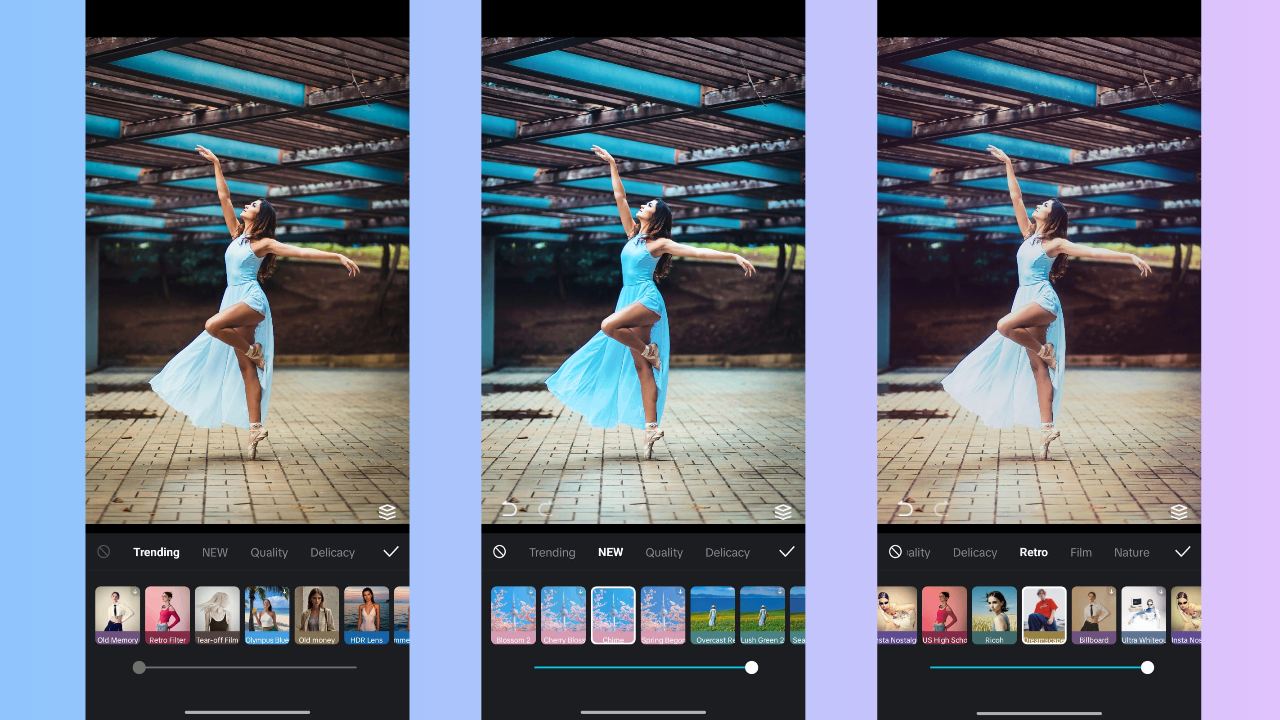Switch to the NEW filter category
Screen dimensions: 1280x720
[x=610, y=551]
